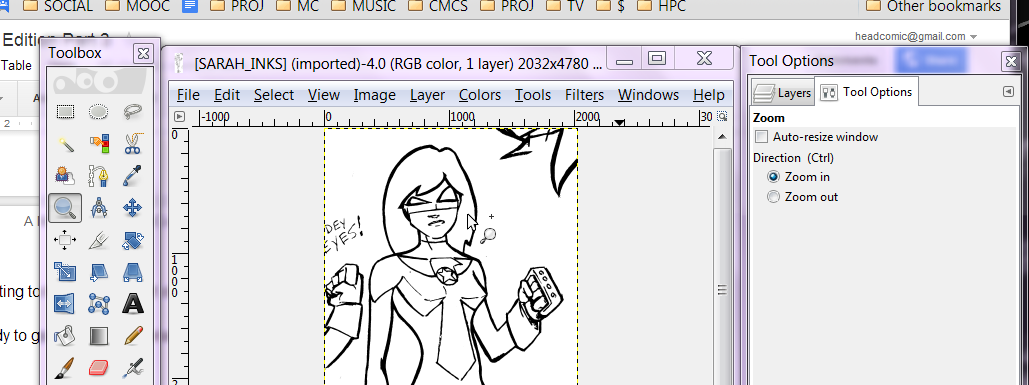Open the image menu triangle at ruler corner
This screenshot has width=1029, height=385.
click(179, 116)
